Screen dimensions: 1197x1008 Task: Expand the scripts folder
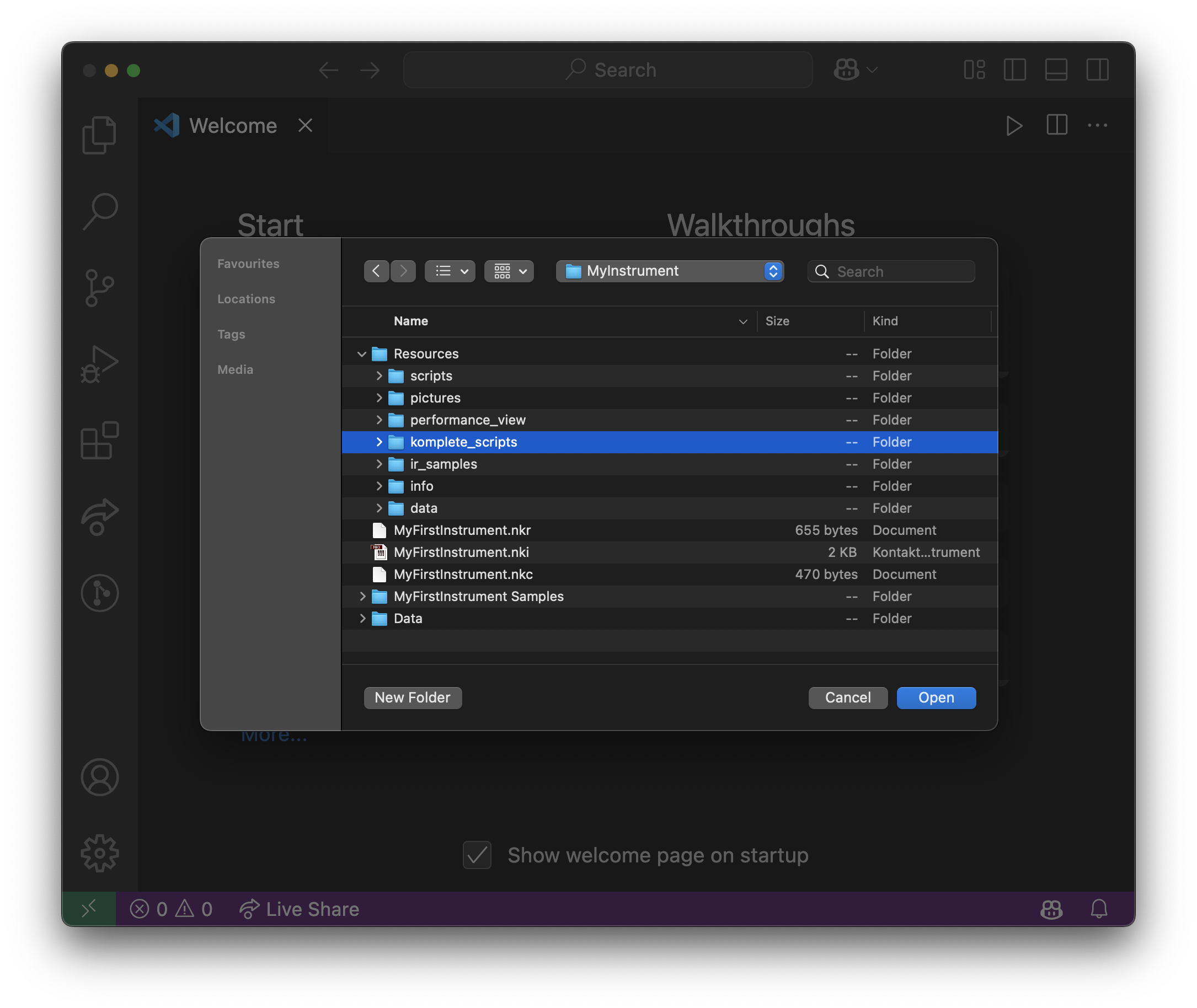pyautogui.click(x=378, y=376)
